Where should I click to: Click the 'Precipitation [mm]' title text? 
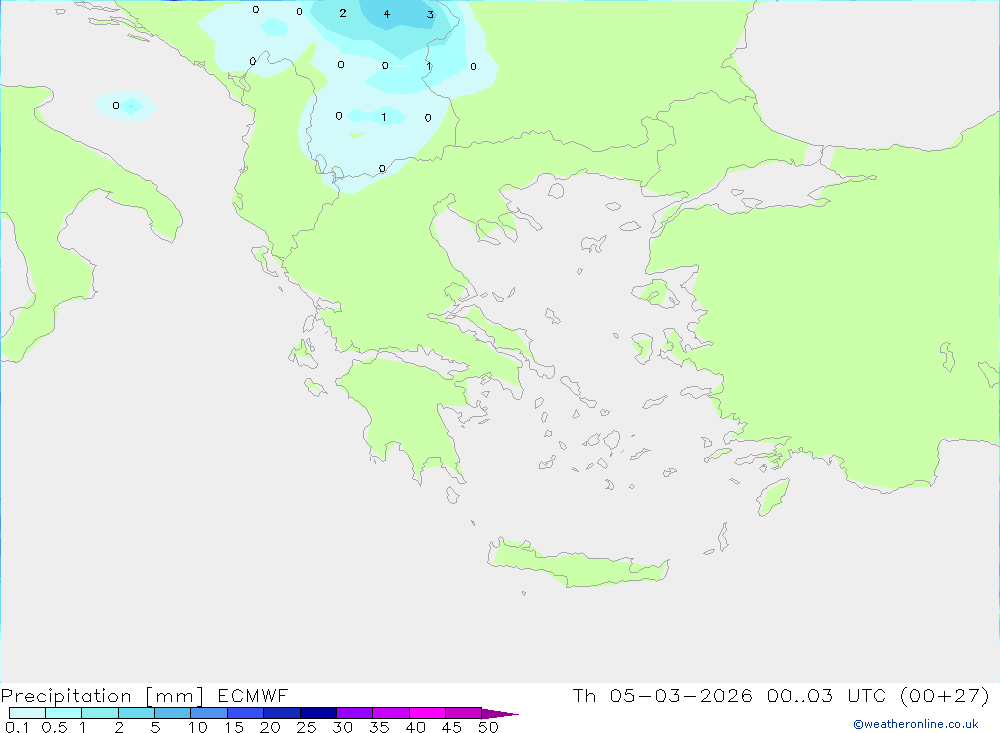point(102,696)
